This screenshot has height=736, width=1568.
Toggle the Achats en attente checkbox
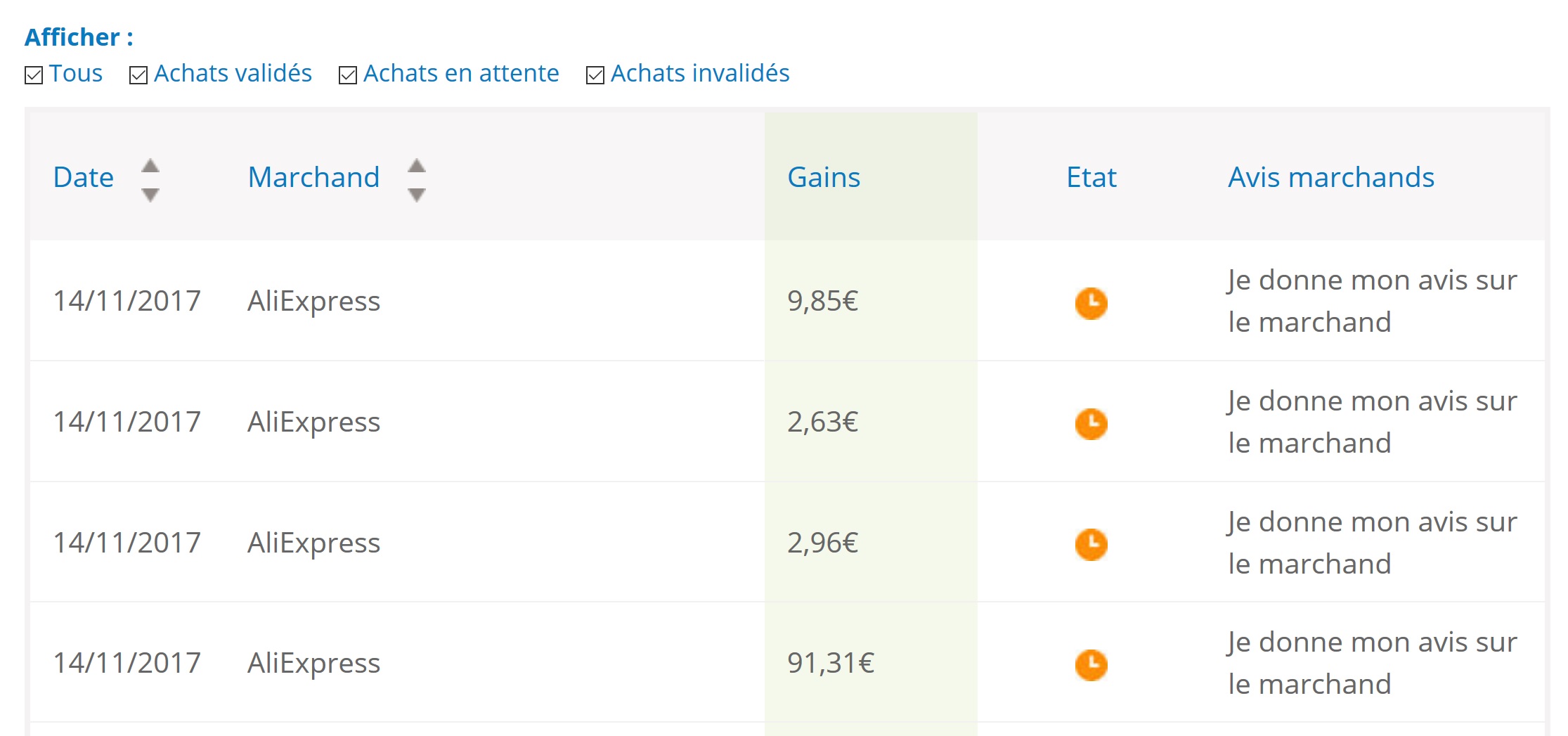[x=348, y=75]
